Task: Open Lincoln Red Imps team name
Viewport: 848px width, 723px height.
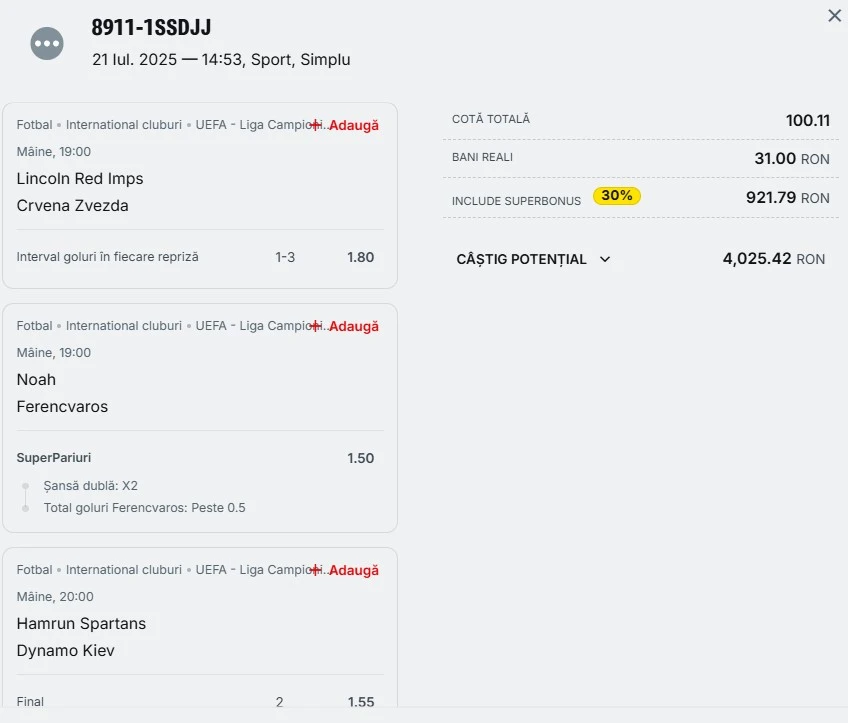Action: coord(80,178)
